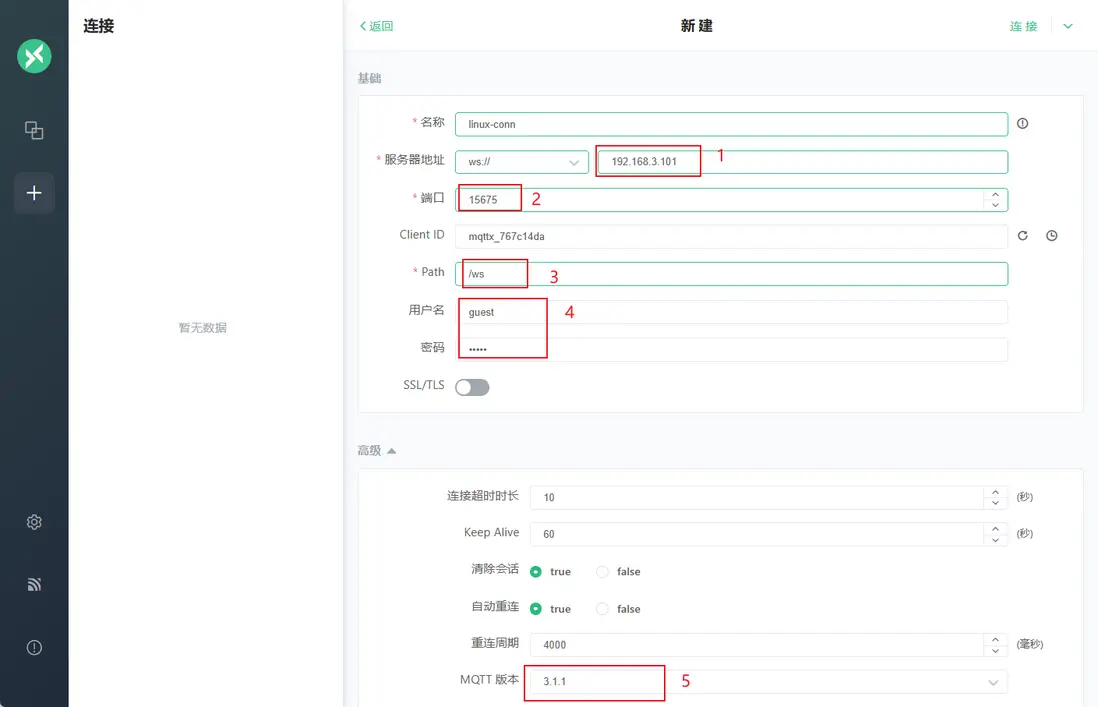Click the plus new connection icon
Viewport: 1098px width, 707px height.
point(34,193)
